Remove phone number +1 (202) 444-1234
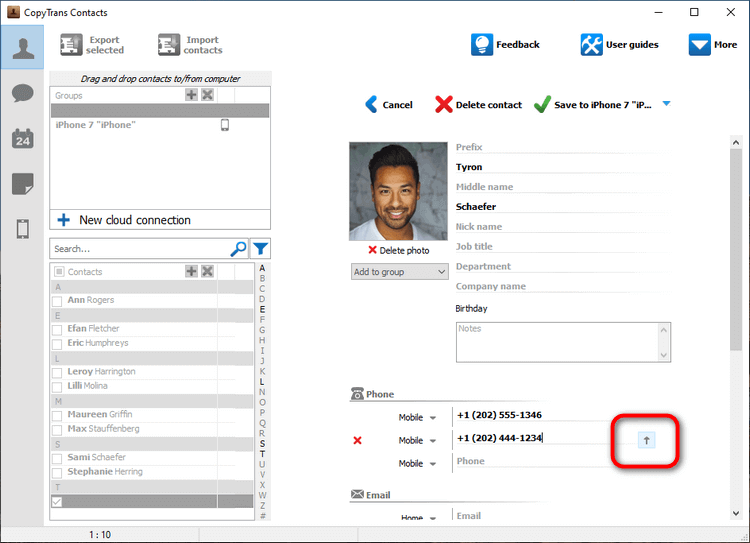Screen dimensions: 750x543 pyautogui.click(x=357, y=440)
